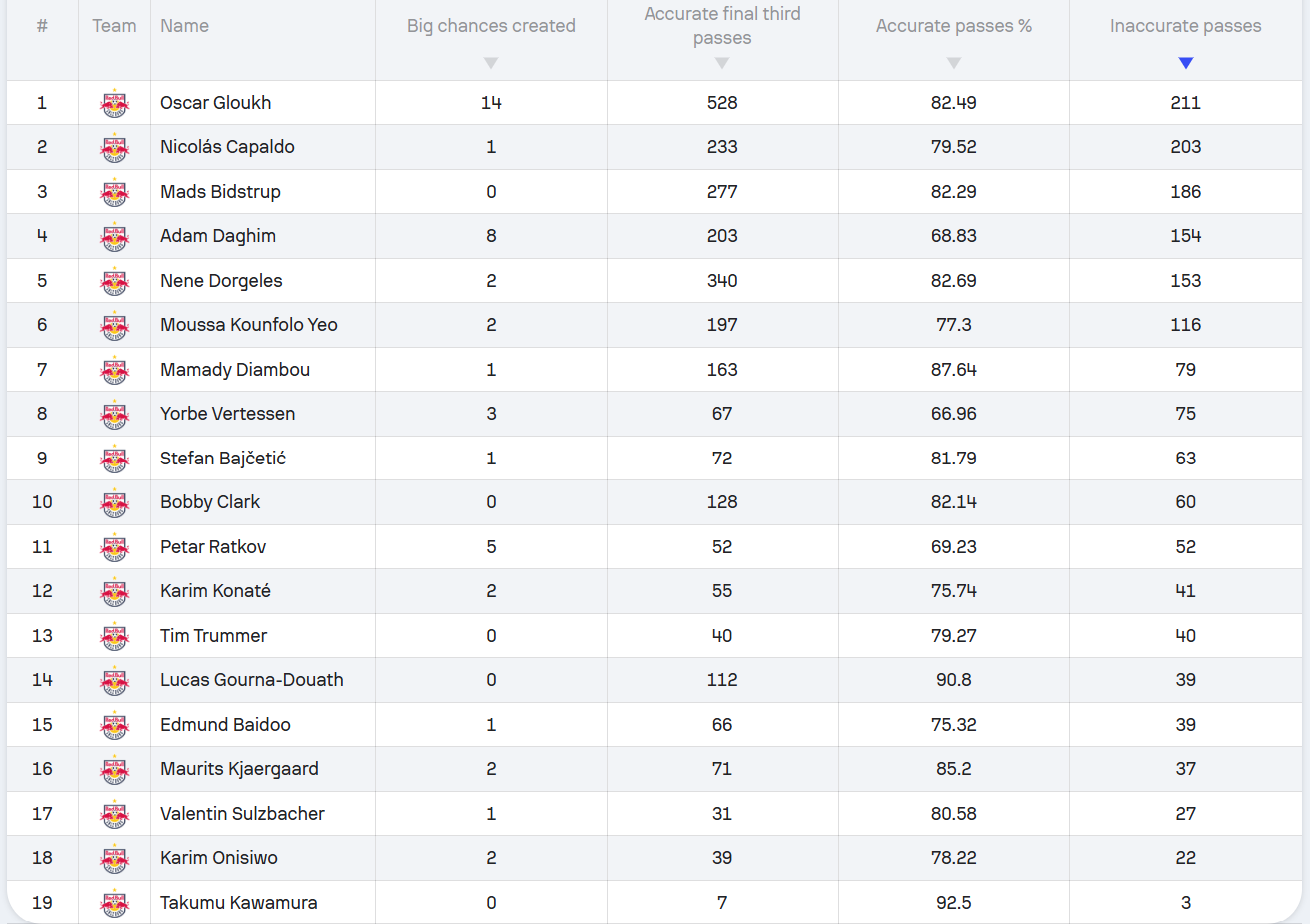The width and height of the screenshot is (1310, 924).
Task: Click team logo beside Petar Ratkov
Action: click(x=115, y=547)
